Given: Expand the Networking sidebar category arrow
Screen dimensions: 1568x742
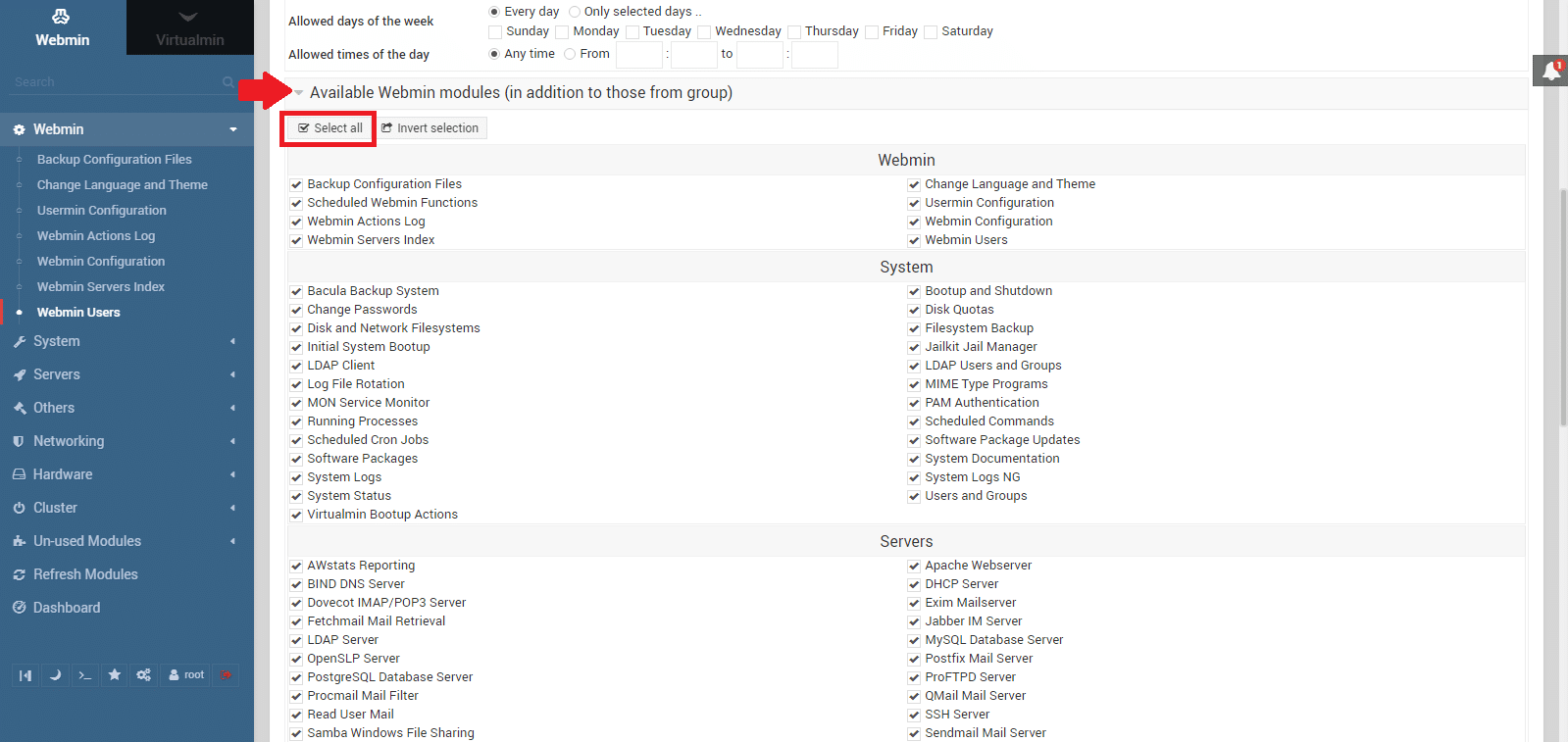Looking at the screenshot, I should point(233,441).
